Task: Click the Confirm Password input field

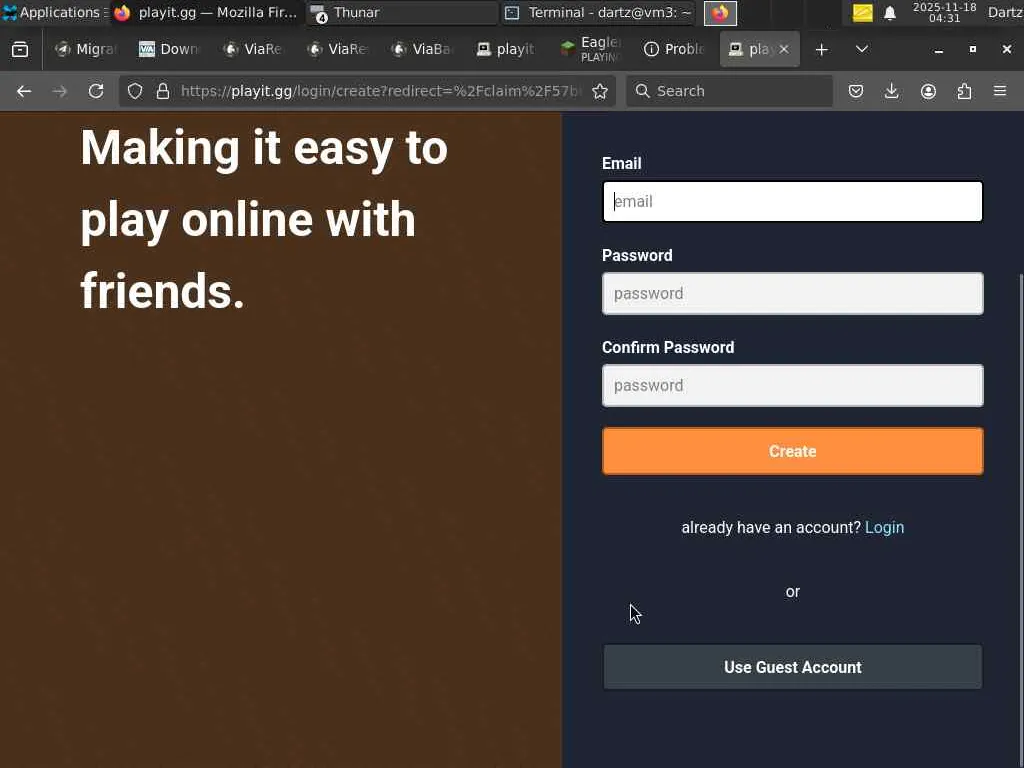Action: coord(792,386)
